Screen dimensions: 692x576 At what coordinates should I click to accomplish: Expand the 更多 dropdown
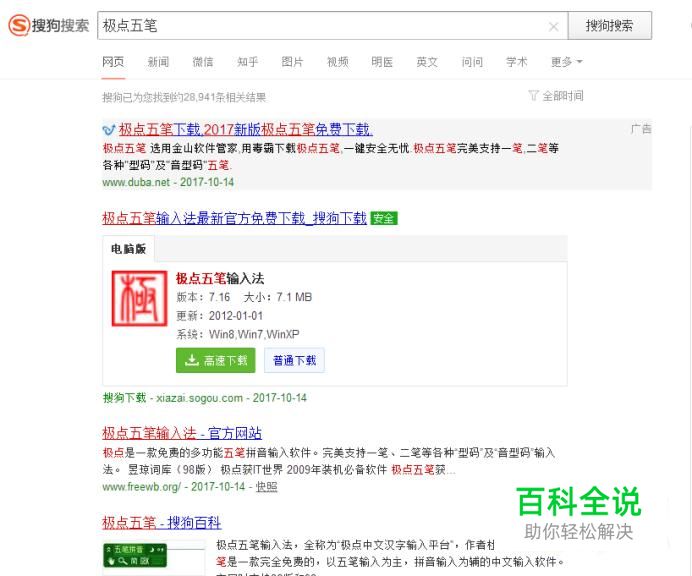pyautogui.click(x=567, y=62)
